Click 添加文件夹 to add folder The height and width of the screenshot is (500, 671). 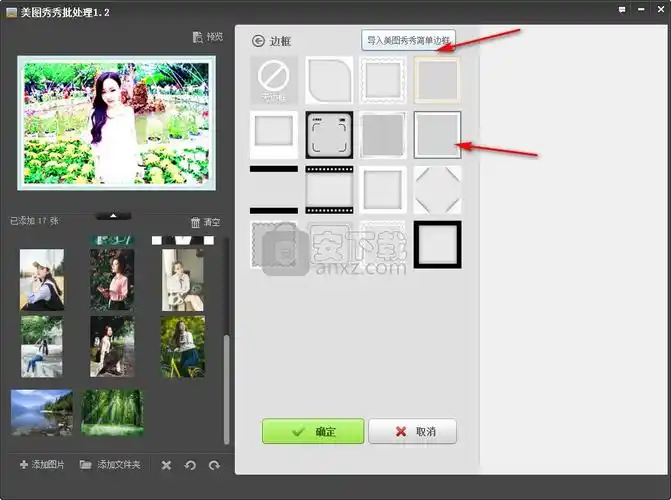pyautogui.click(x=110, y=465)
